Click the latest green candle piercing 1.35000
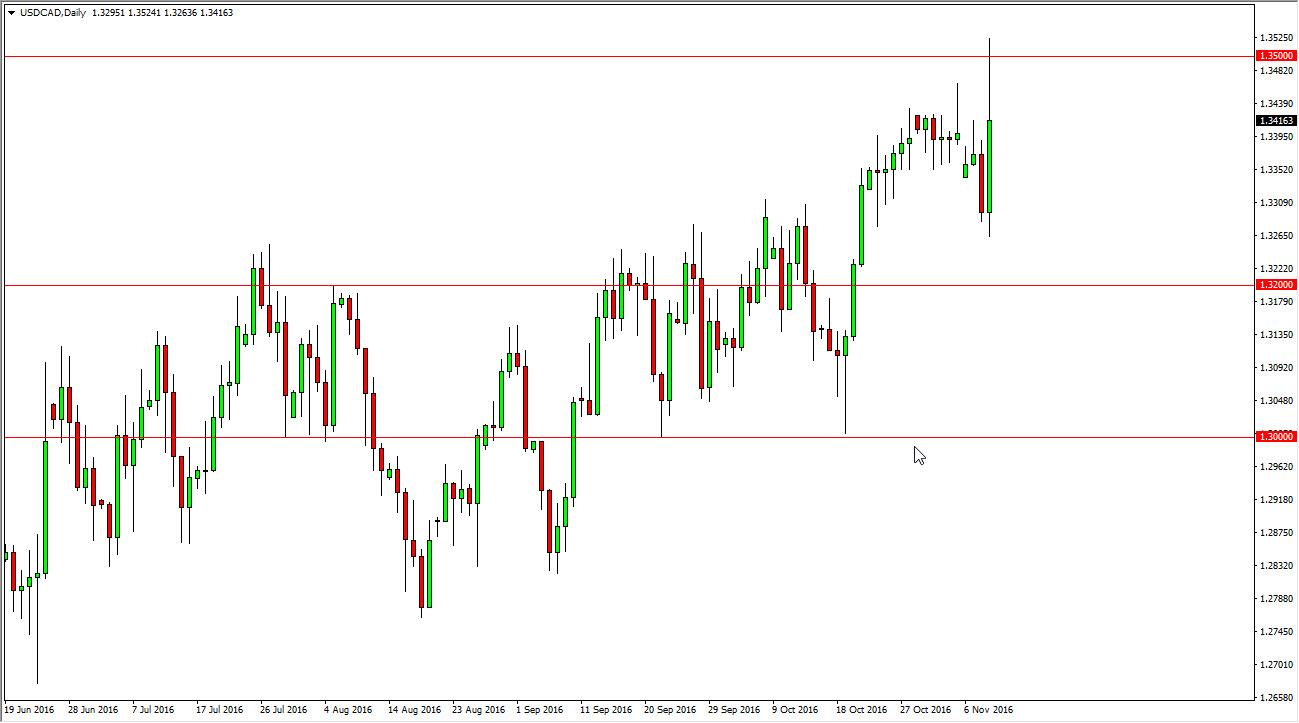 point(990,165)
